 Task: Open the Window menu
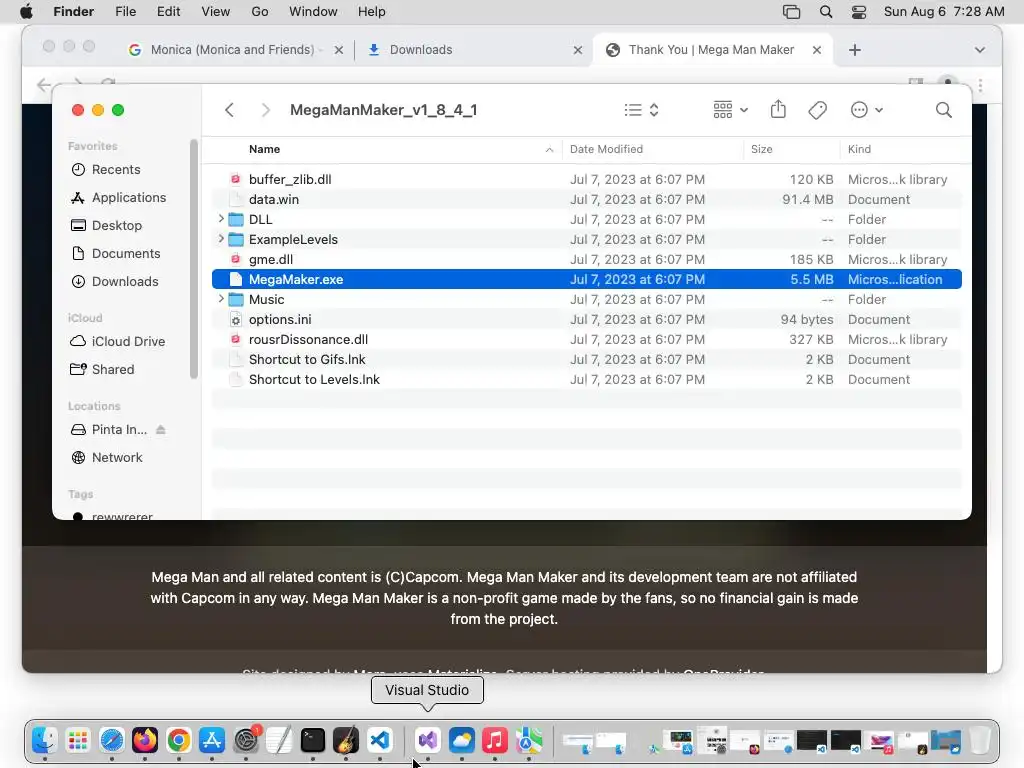click(313, 12)
